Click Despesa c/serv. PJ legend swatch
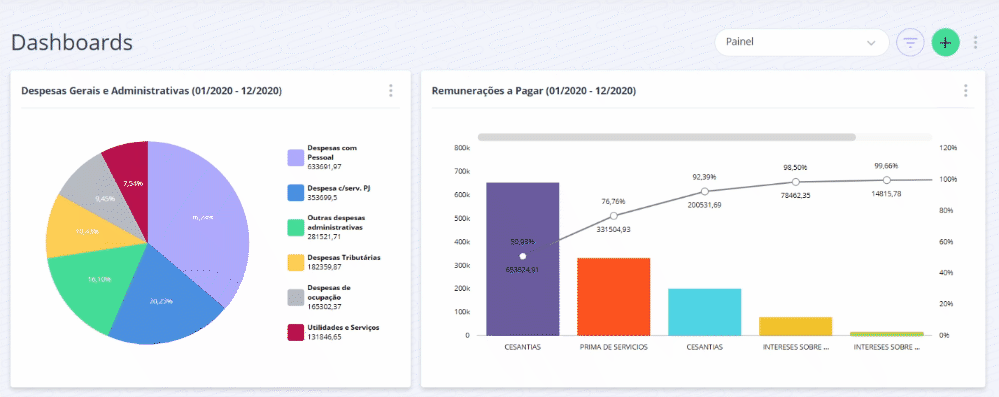Image resolution: width=999 pixels, height=397 pixels. tap(295, 192)
